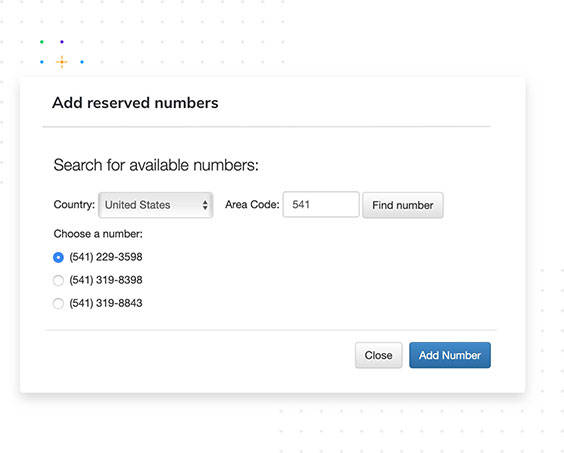Click the (541) 319-8843 number label text

(106, 303)
